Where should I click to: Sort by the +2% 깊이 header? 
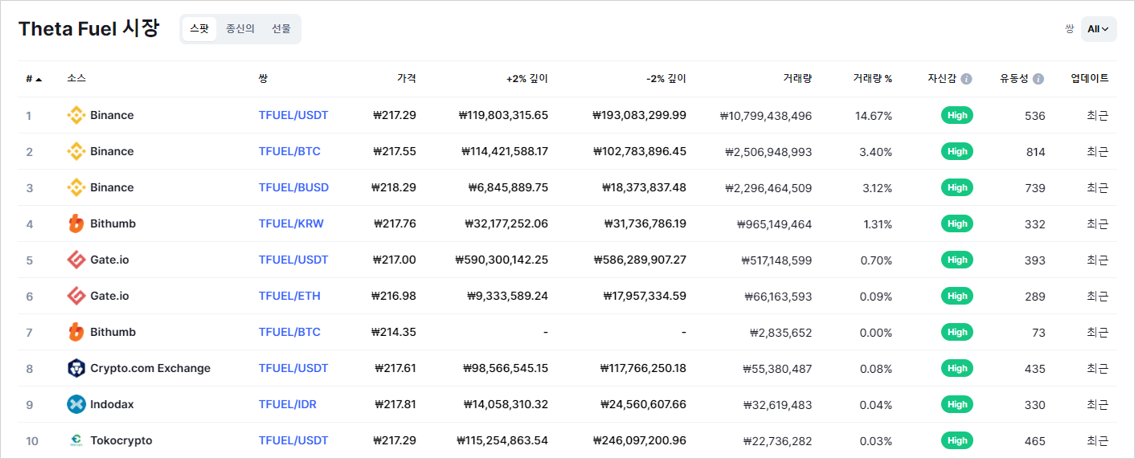click(527, 79)
